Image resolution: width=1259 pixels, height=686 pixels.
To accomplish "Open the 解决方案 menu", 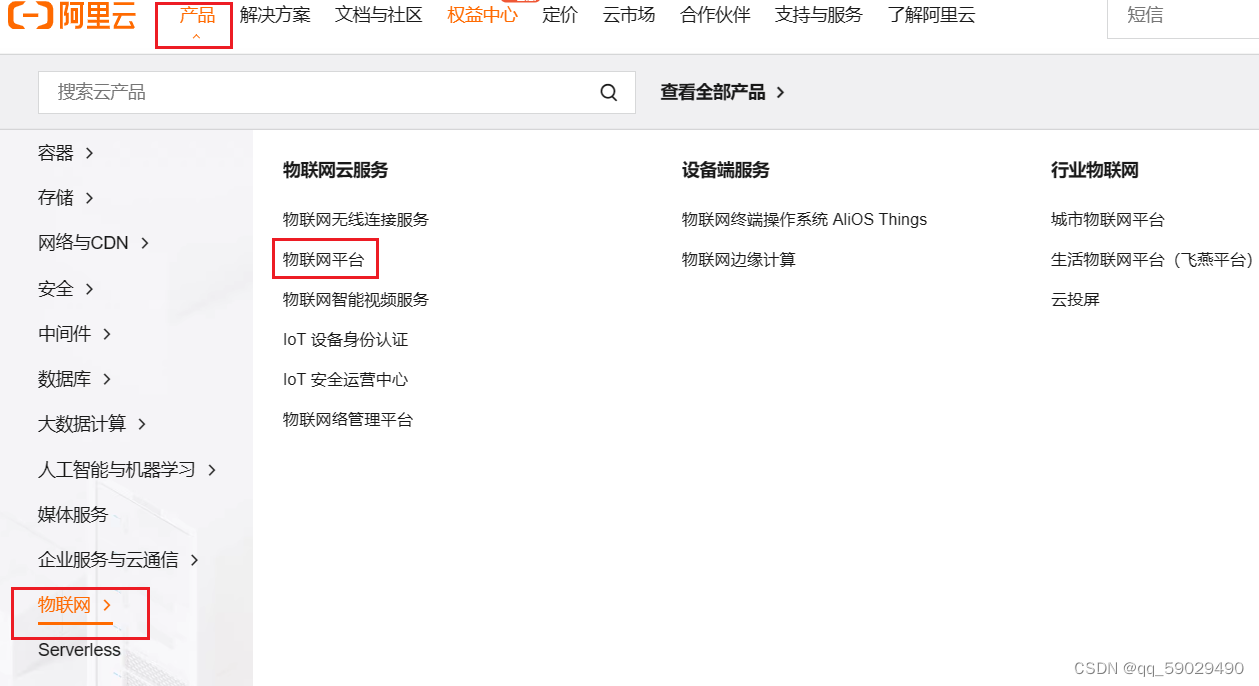I will coord(275,16).
